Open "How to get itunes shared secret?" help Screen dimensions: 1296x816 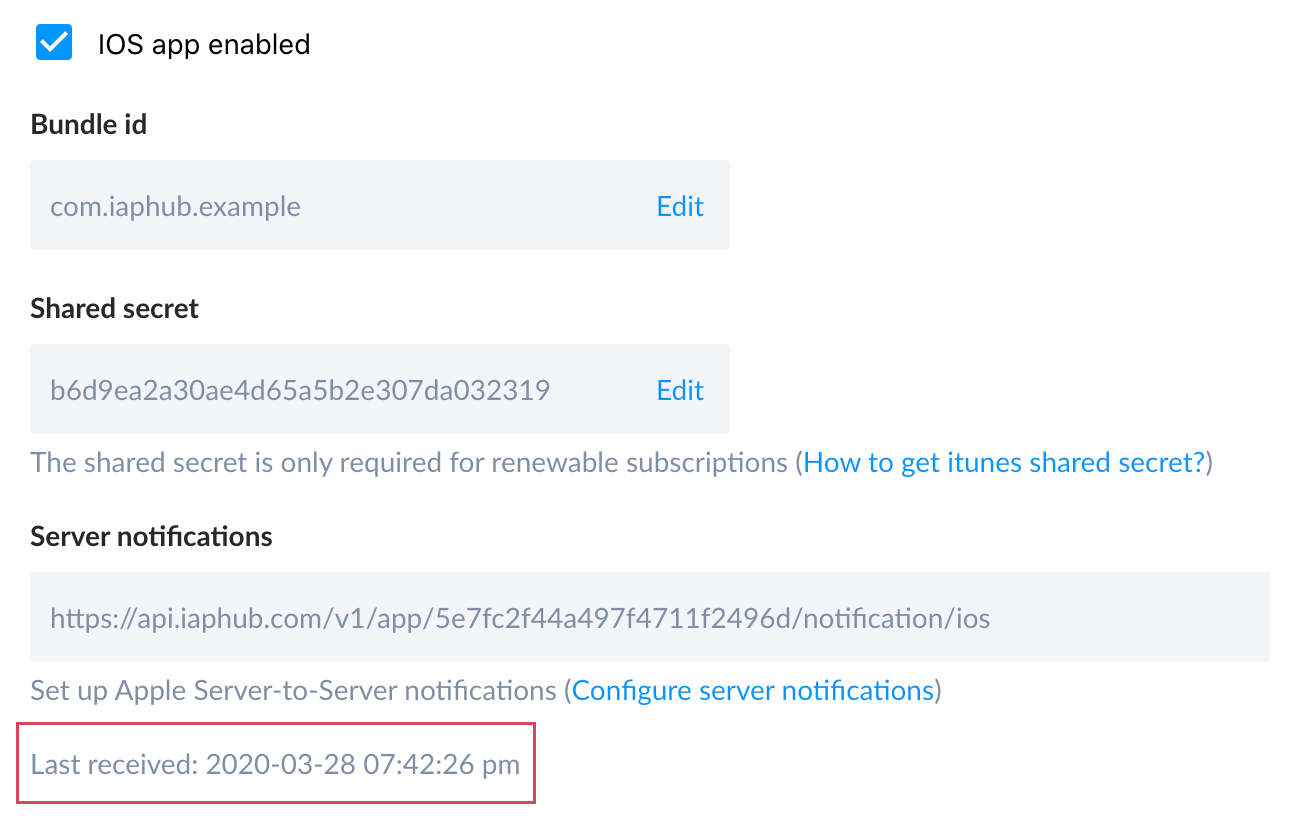(1004, 463)
